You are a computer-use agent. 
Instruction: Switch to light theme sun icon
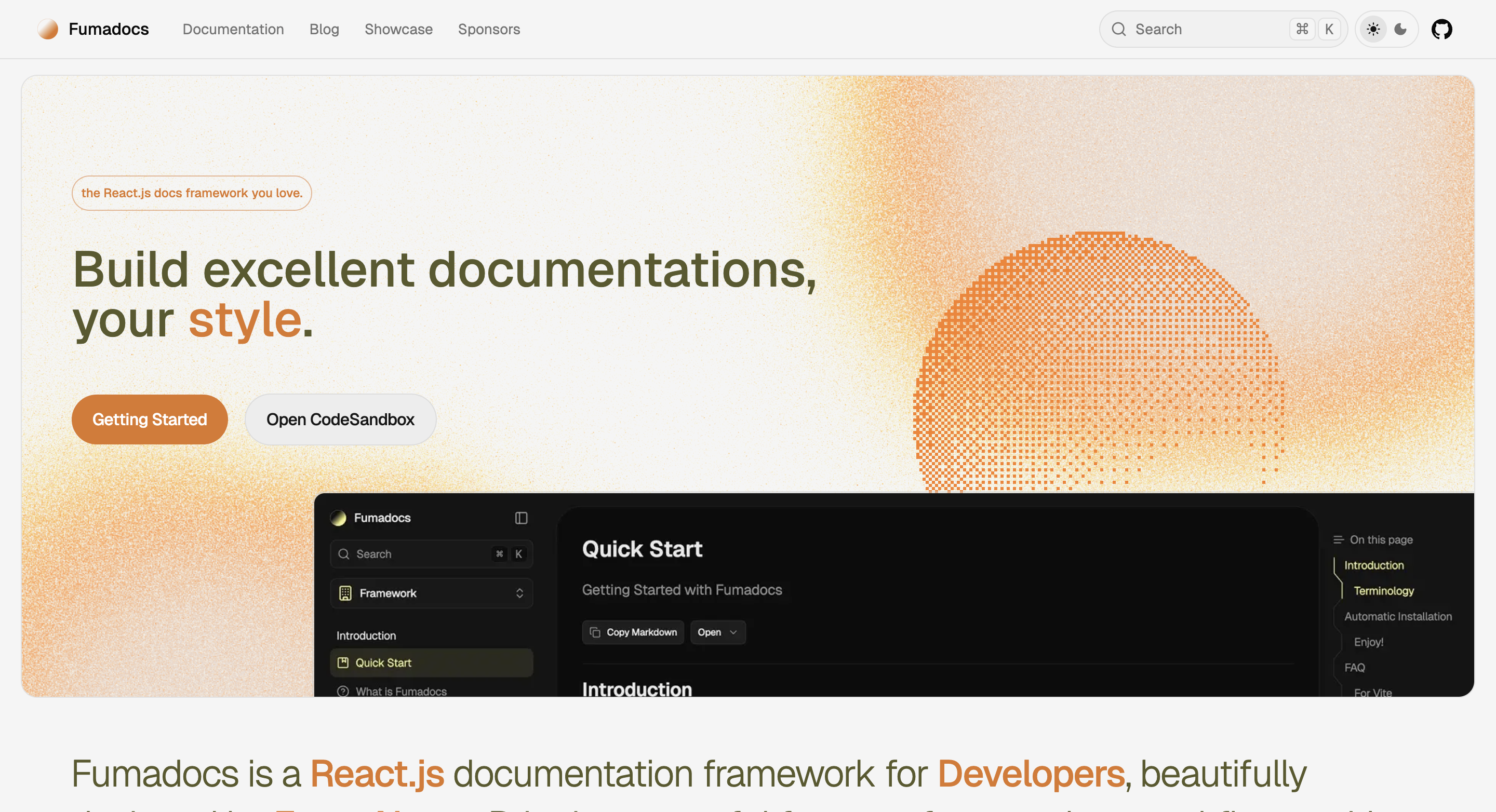1373,29
